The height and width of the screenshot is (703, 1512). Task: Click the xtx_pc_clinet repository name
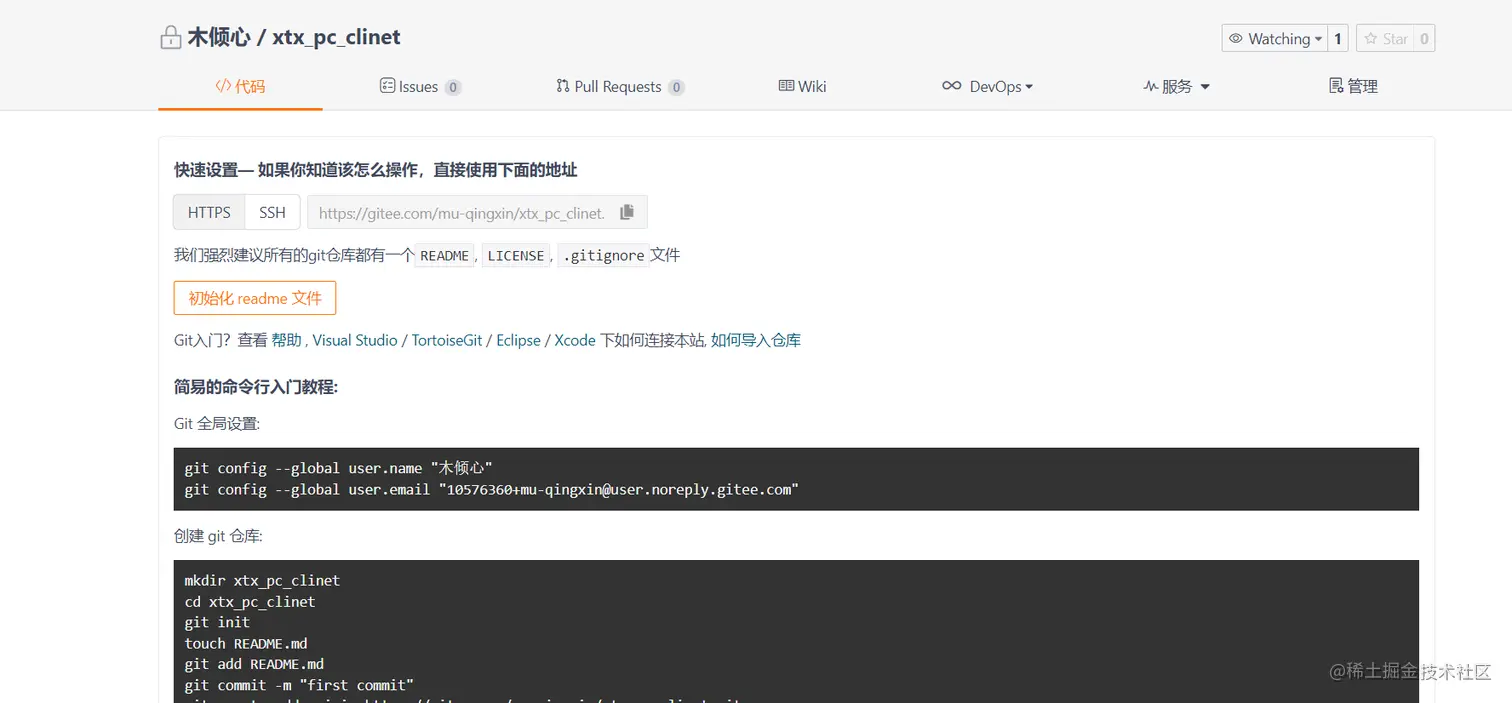[336, 38]
